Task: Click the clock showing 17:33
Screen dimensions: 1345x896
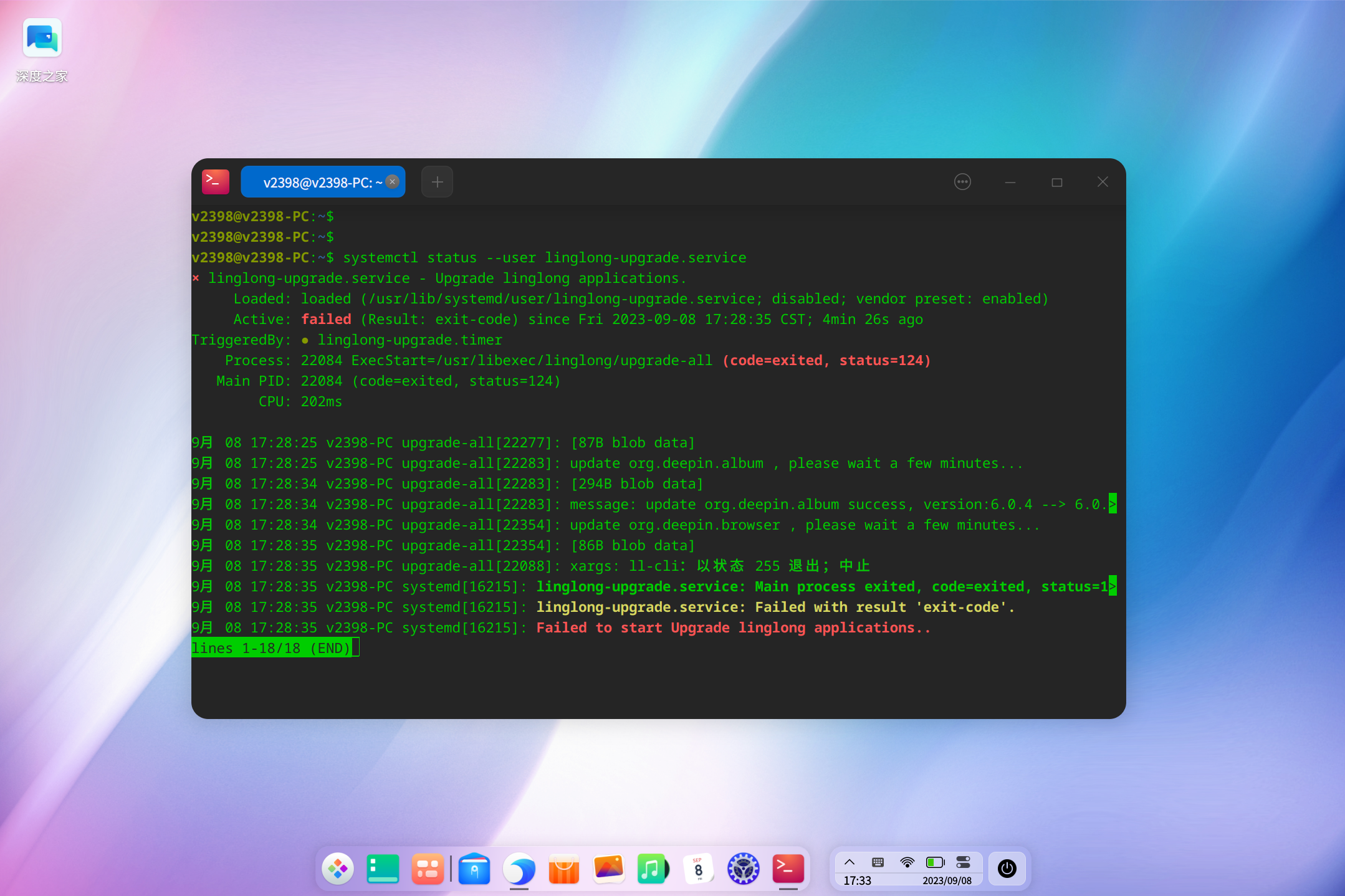Action: (857, 880)
